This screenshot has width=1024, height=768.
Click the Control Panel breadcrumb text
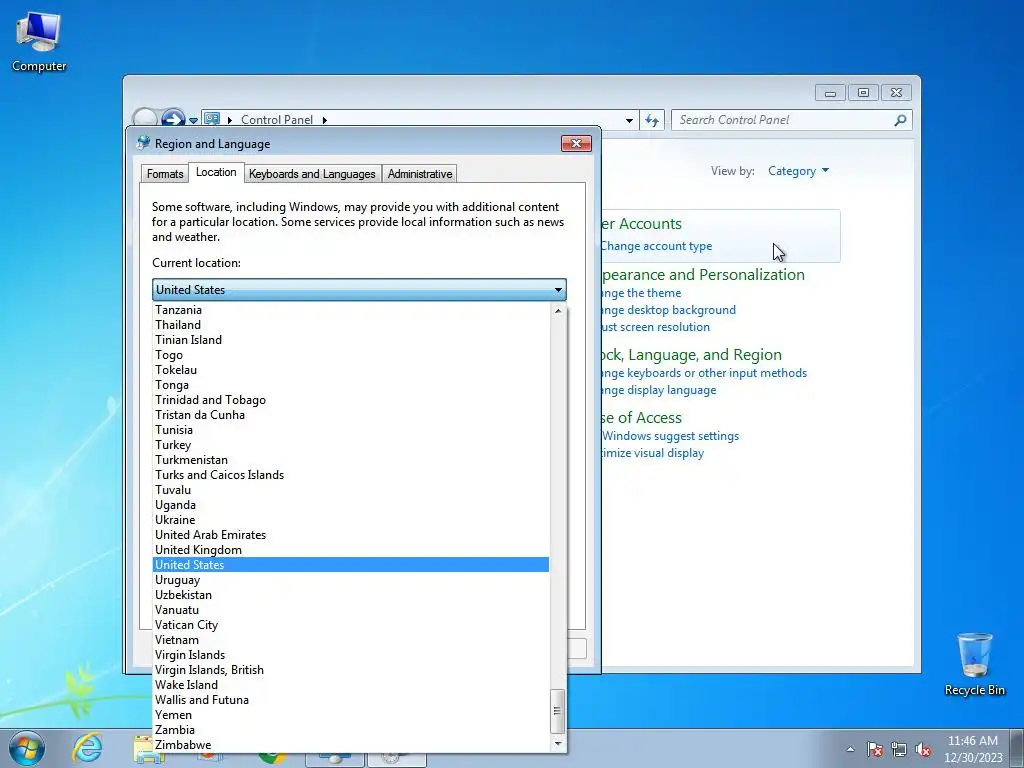tap(277, 120)
